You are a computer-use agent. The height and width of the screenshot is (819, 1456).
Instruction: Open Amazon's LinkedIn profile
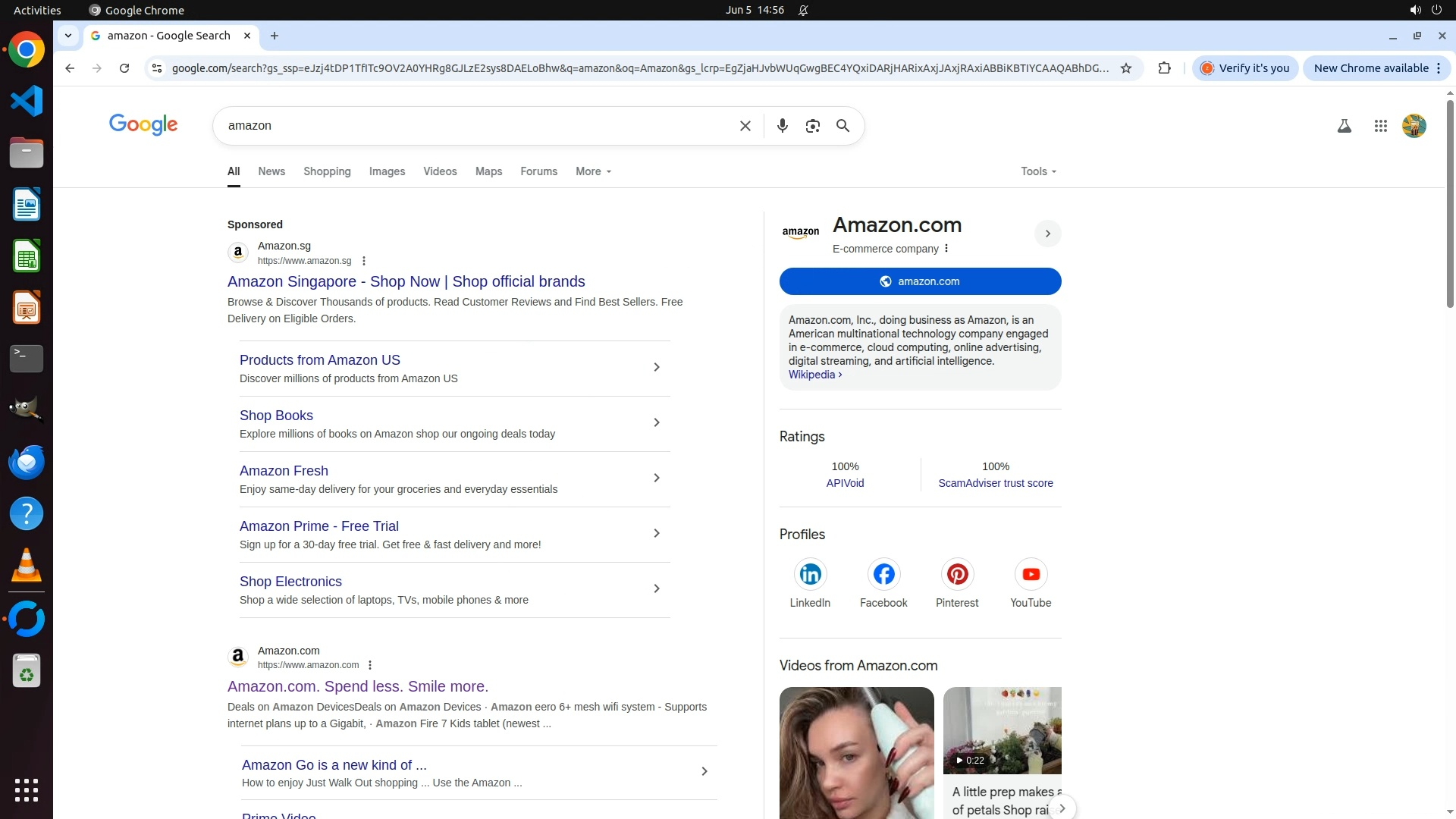point(809,575)
